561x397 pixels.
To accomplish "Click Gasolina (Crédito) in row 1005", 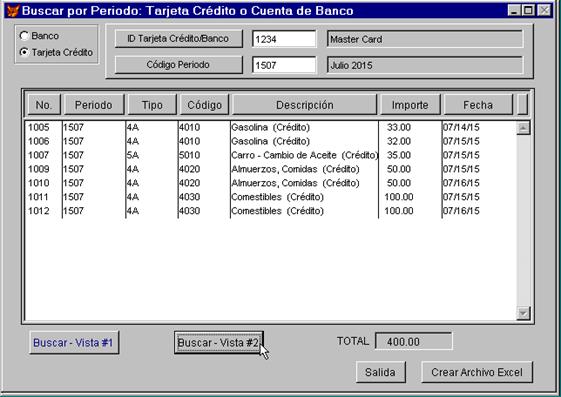I will pos(270,127).
